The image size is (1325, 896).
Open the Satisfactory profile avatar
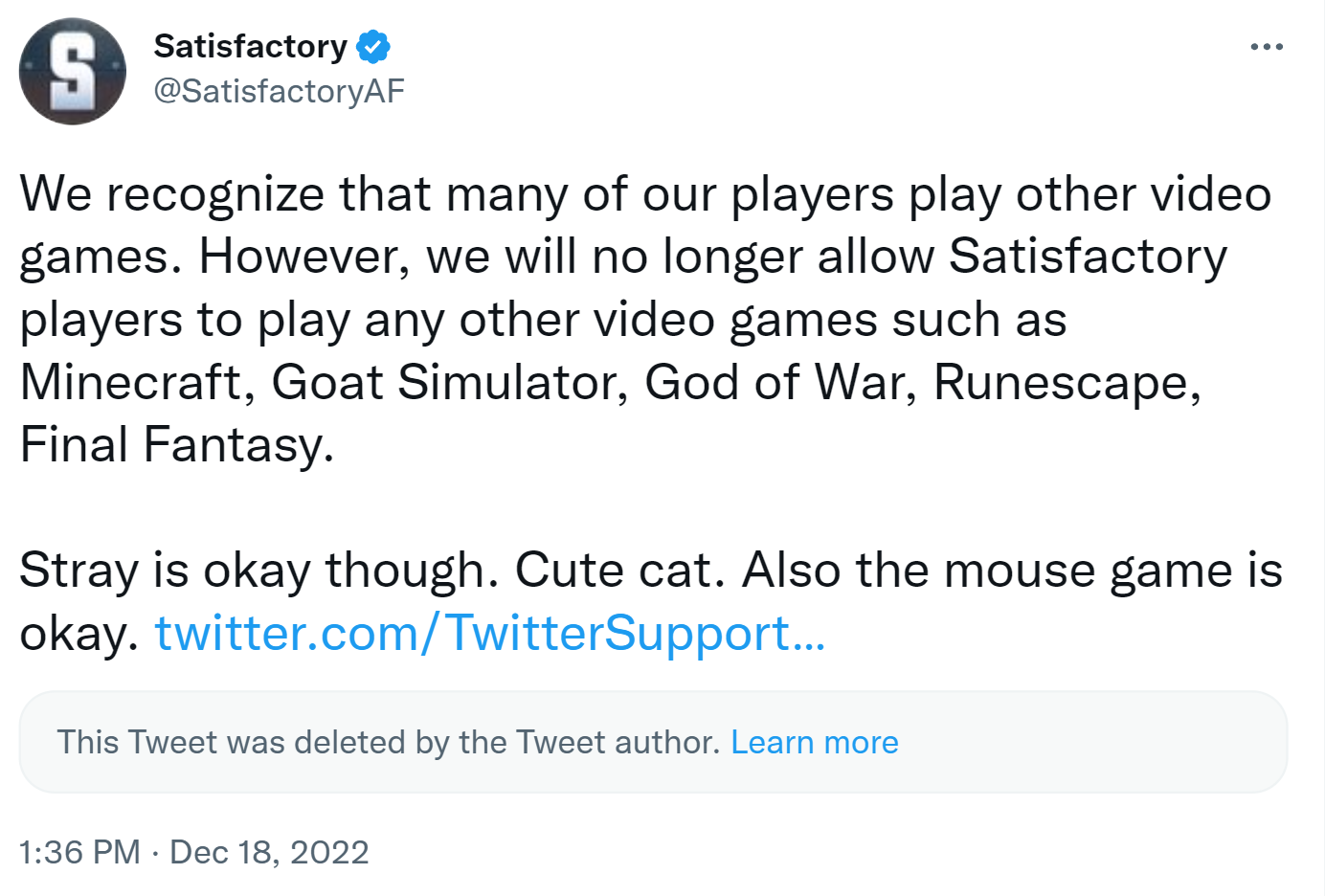pos(73,72)
